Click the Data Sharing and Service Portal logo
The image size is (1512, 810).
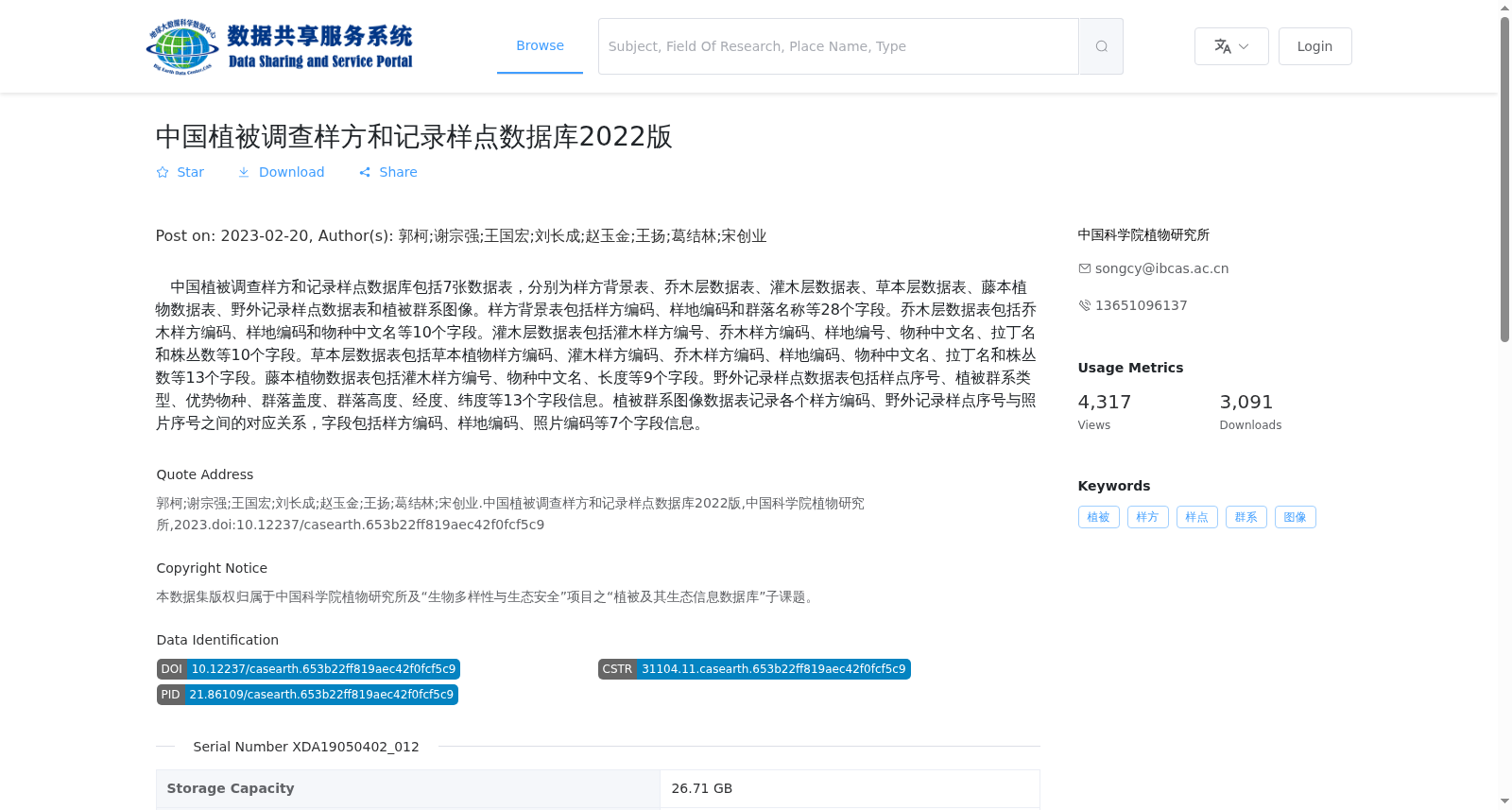tap(280, 46)
